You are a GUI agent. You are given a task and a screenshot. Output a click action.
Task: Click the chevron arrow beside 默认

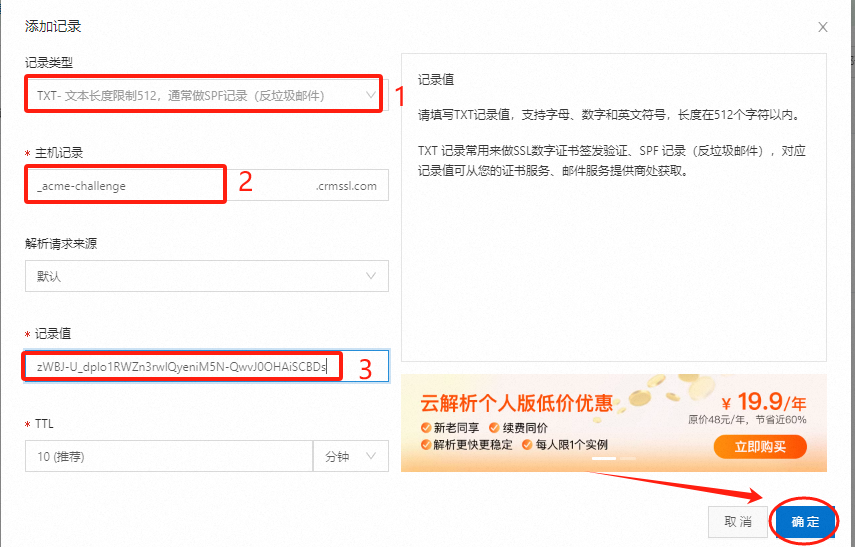click(371, 276)
